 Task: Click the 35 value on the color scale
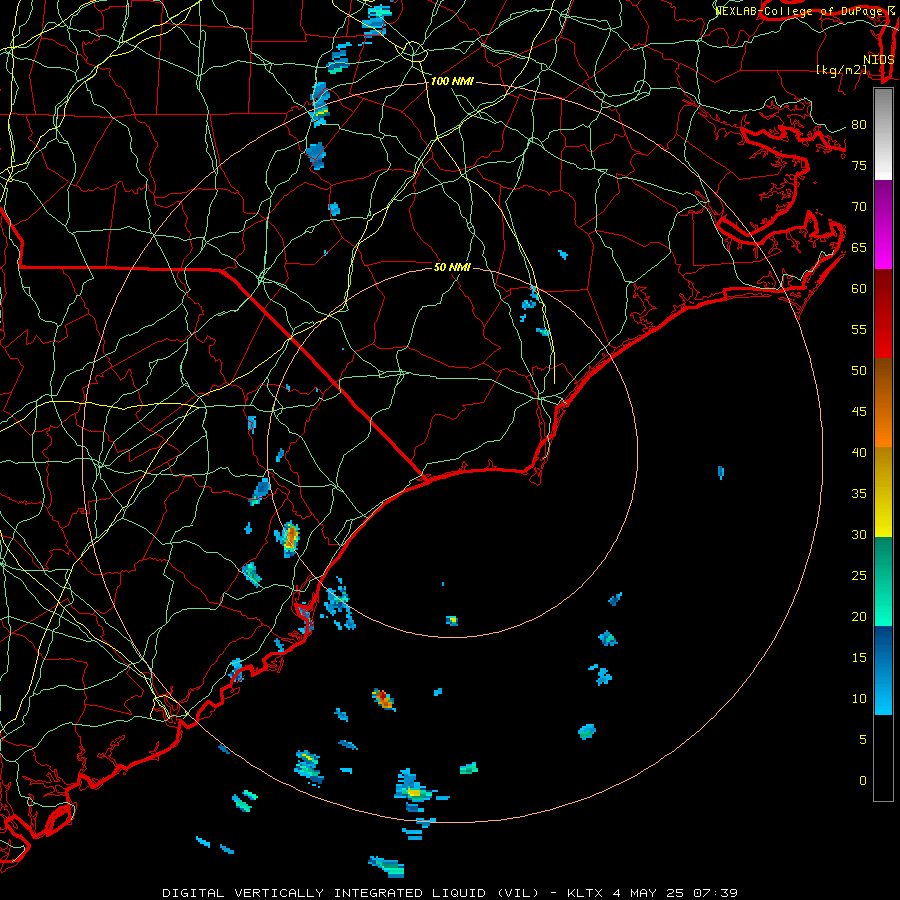pos(859,494)
